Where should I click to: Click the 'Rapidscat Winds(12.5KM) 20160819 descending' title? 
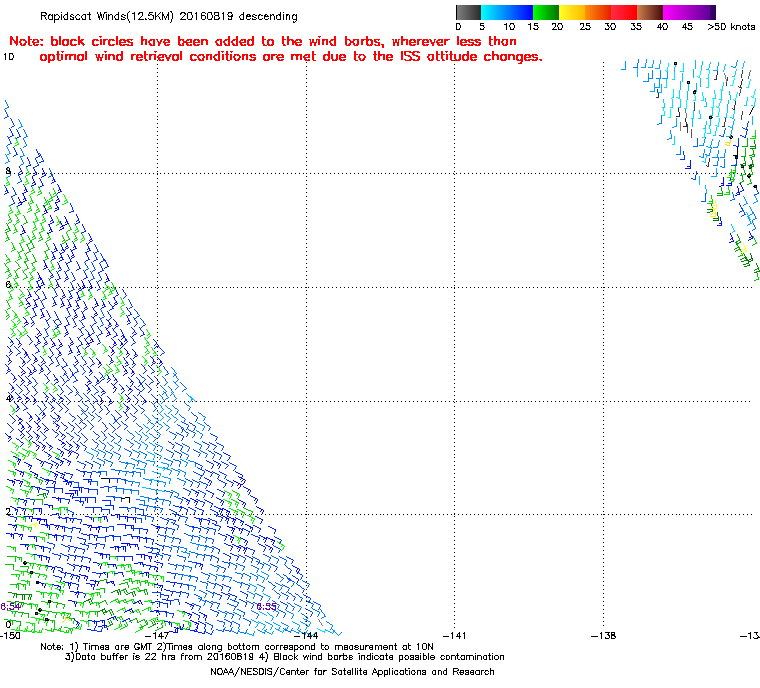pyautogui.click(x=169, y=16)
